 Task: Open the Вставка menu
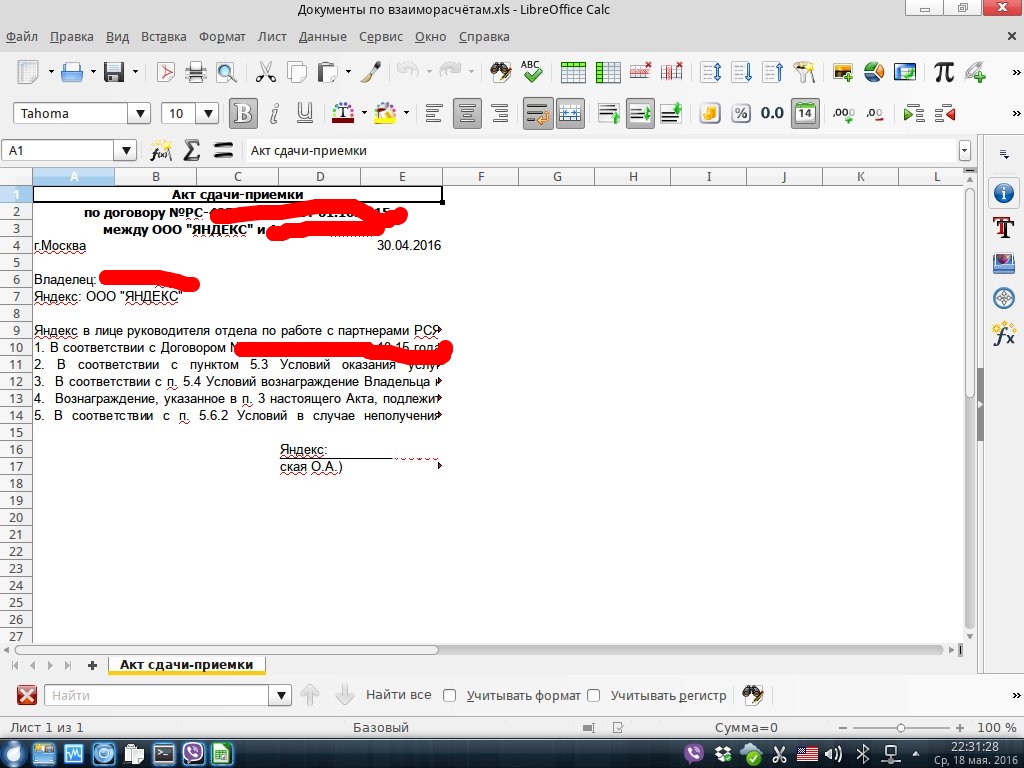pyautogui.click(x=164, y=37)
